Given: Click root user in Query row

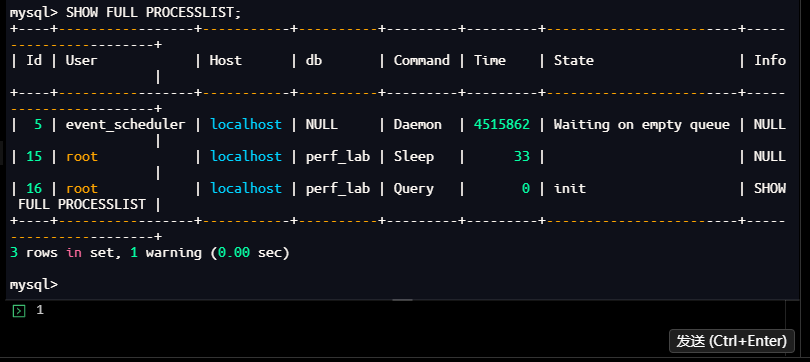Looking at the screenshot, I should pos(82,188).
